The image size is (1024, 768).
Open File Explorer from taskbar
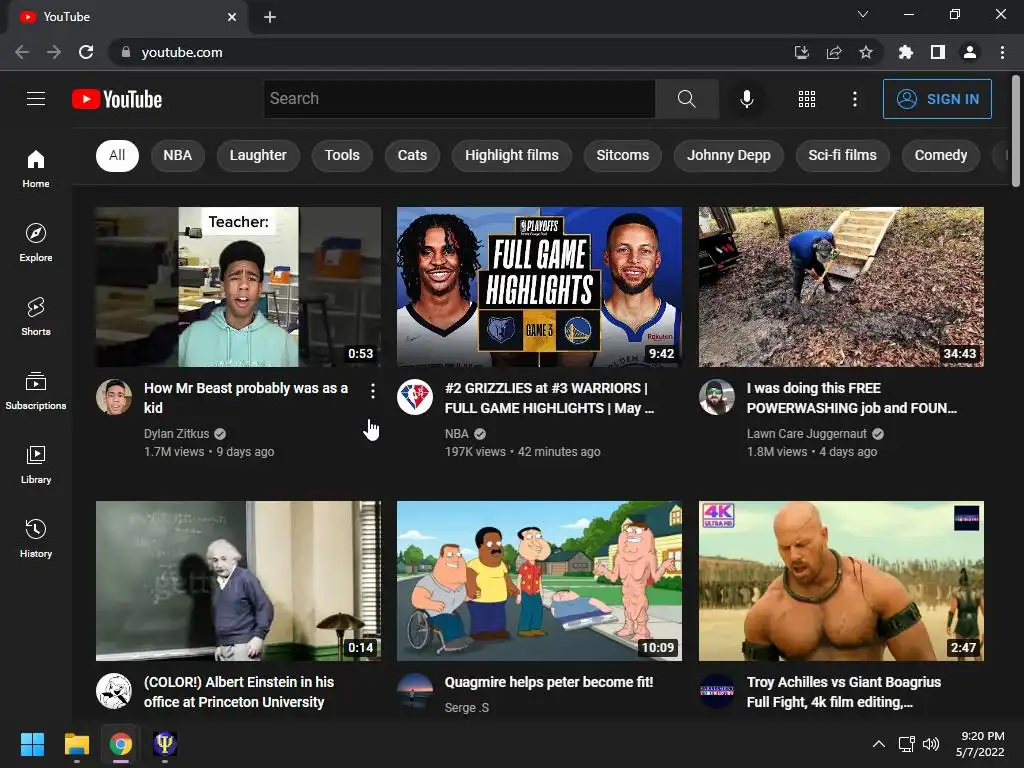point(76,744)
